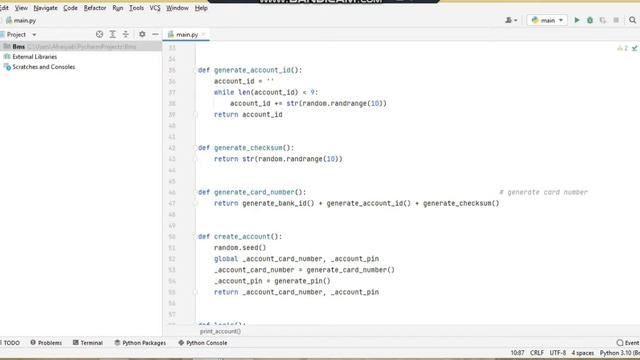The width and height of the screenshot is (640, 360).
Task: Click the random.seed() code line
Action: click(240, 248)
